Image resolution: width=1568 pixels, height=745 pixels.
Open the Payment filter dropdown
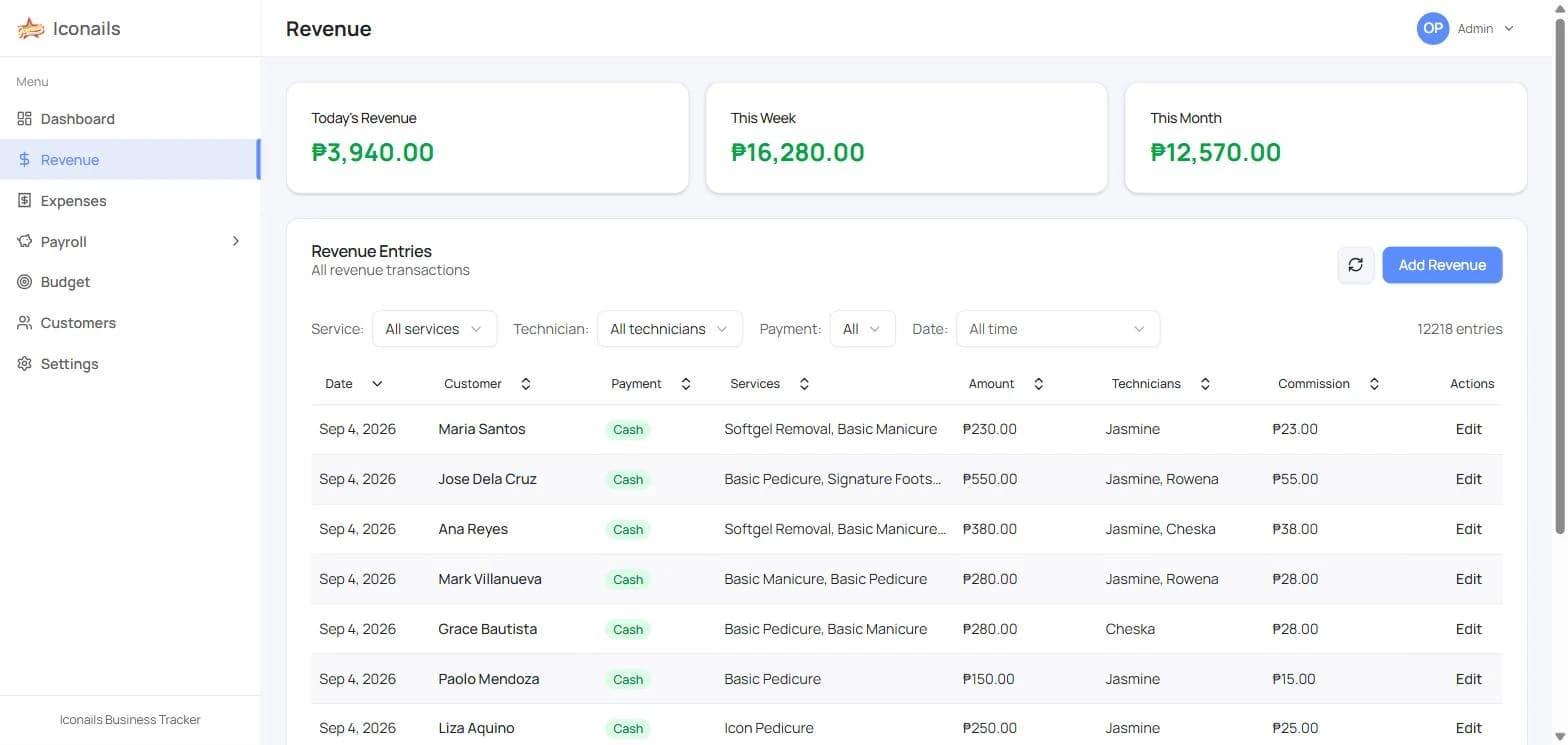tap(862, 329)
